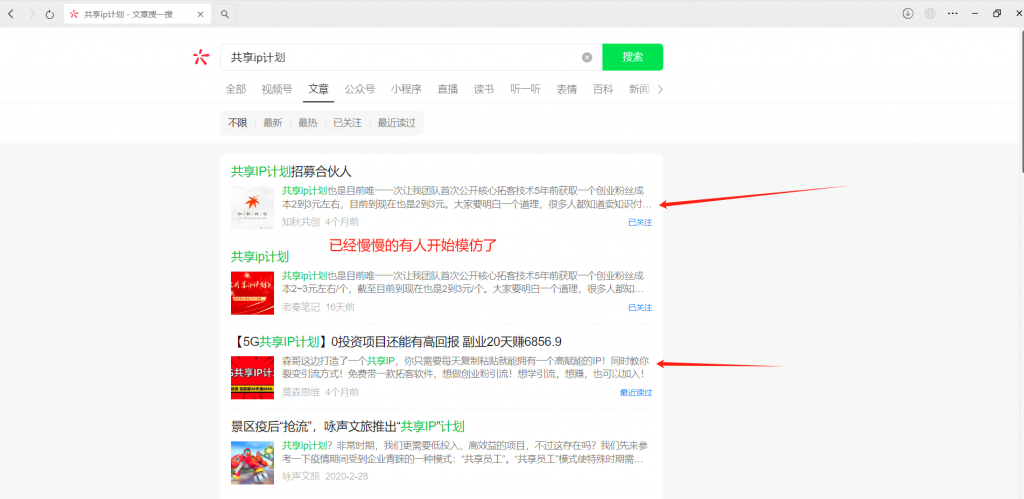Open the 咏声文旅 article thumbnail
This screenshot has width=1024, height=499.
(252, 463)
